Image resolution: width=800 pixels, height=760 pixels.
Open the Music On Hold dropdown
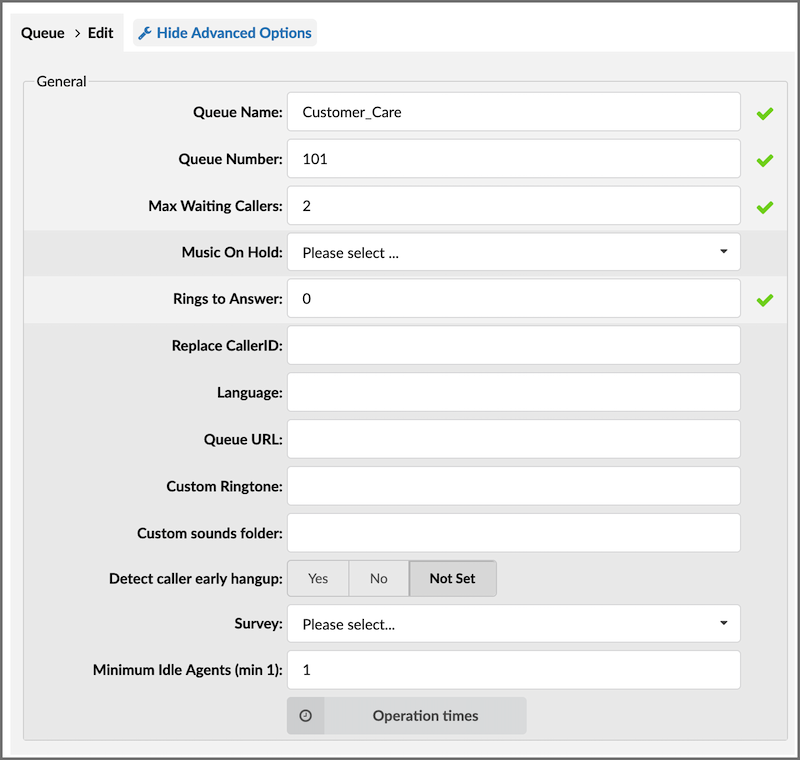tap(514, 252)
